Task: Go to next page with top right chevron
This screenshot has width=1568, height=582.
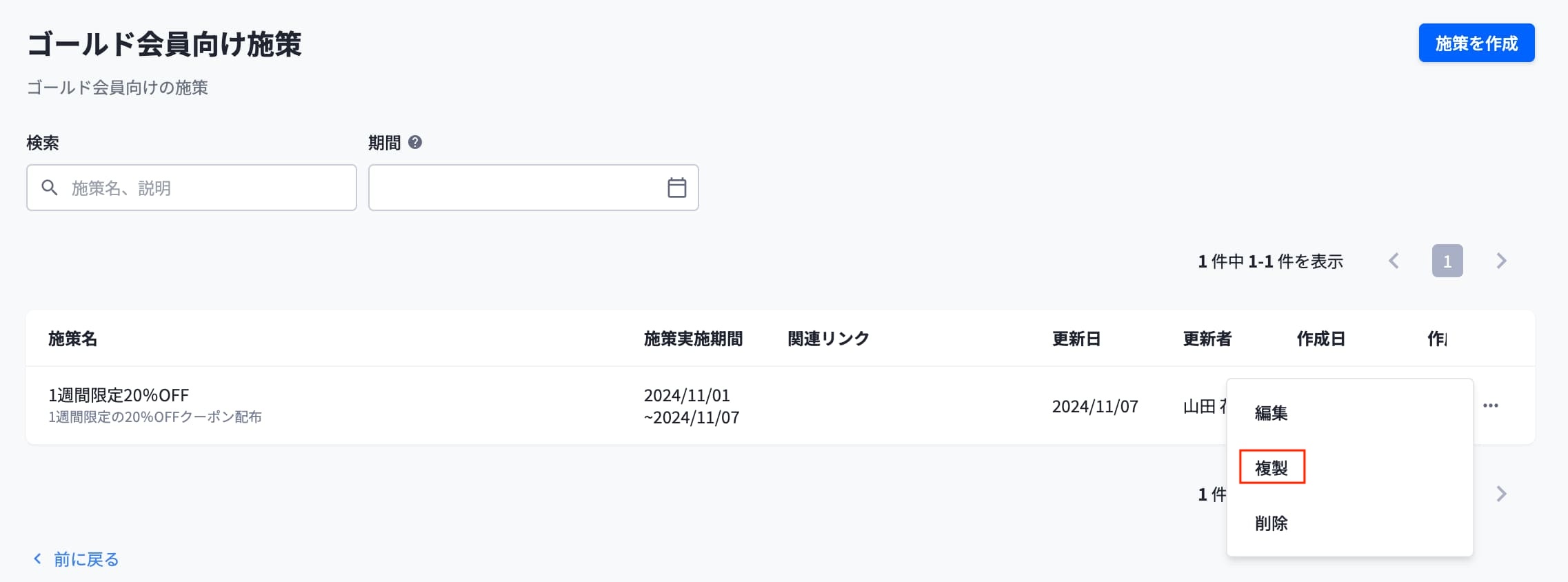Action: [x=1501, y=261]
